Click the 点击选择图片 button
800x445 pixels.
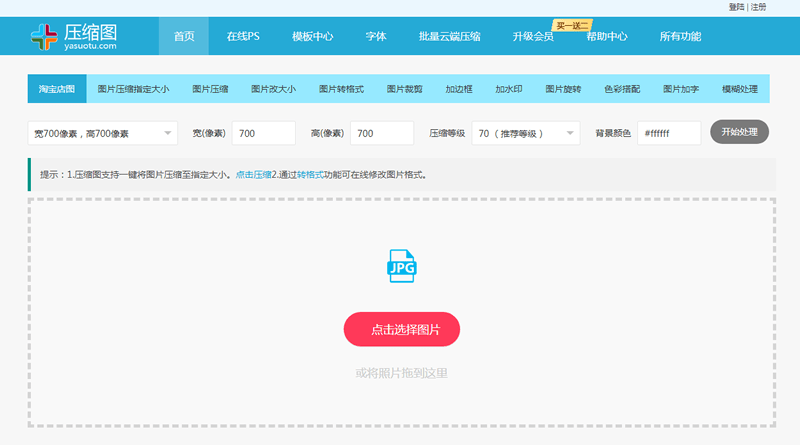pos(402,329)
